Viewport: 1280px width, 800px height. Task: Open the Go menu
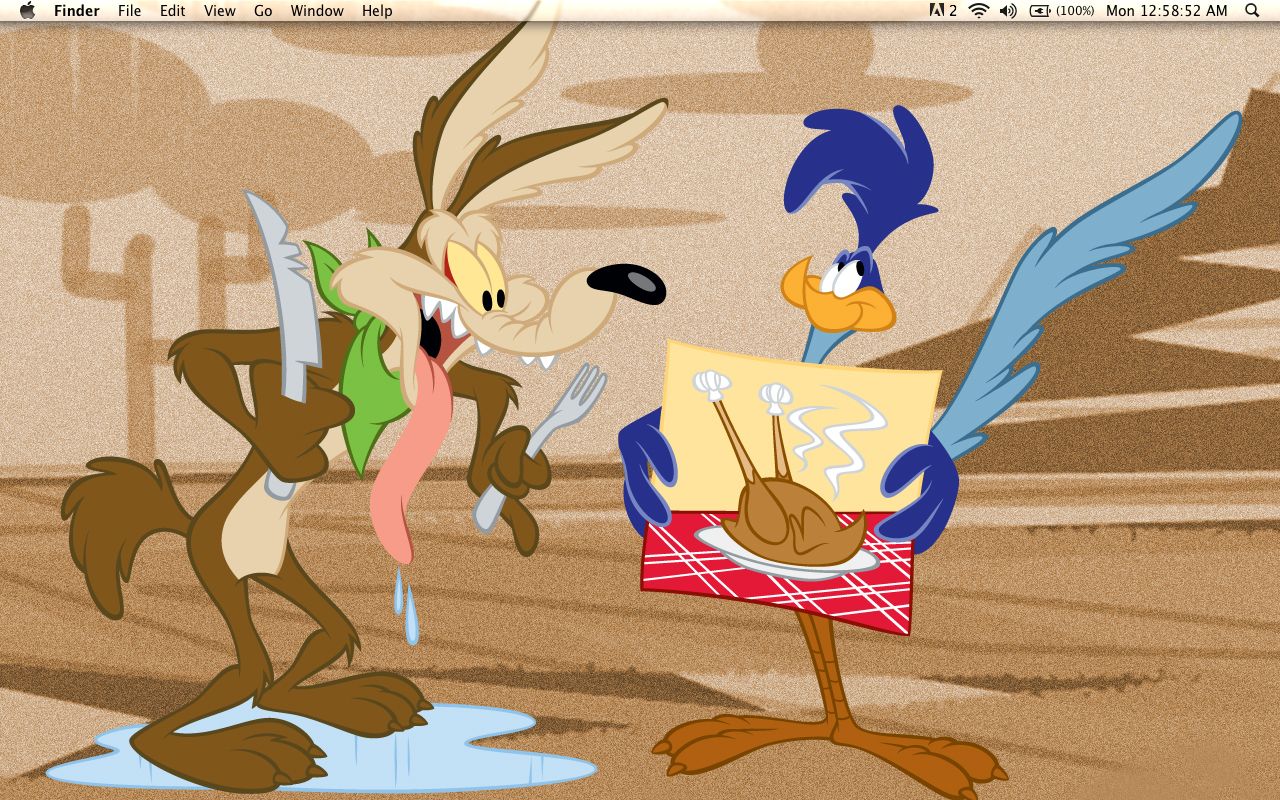pos(263,11)
